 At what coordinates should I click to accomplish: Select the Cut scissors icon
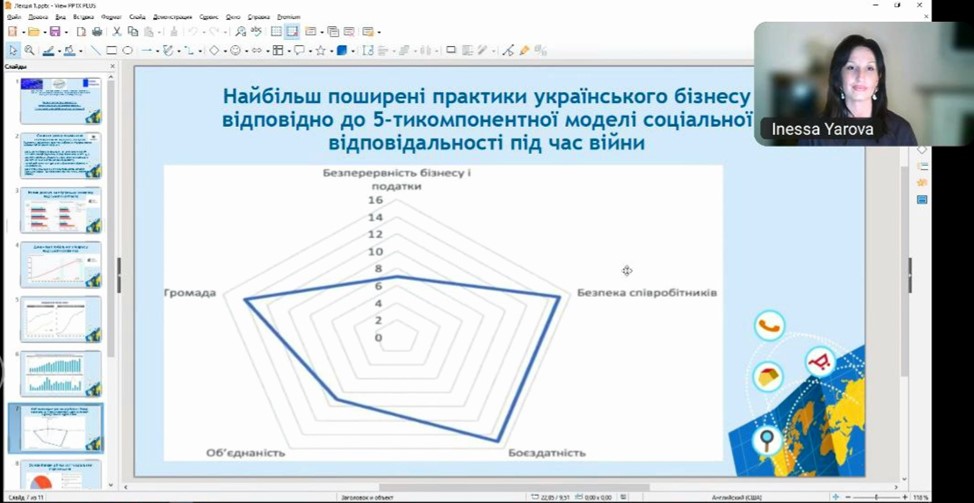pyautogui.click(x=117, y=32)
